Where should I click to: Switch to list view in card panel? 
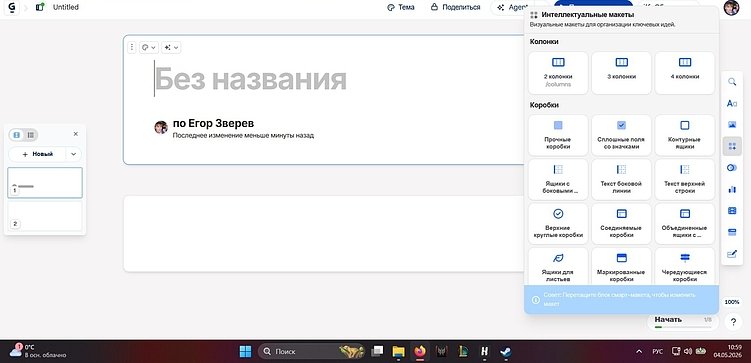click(x=31, y=135)
